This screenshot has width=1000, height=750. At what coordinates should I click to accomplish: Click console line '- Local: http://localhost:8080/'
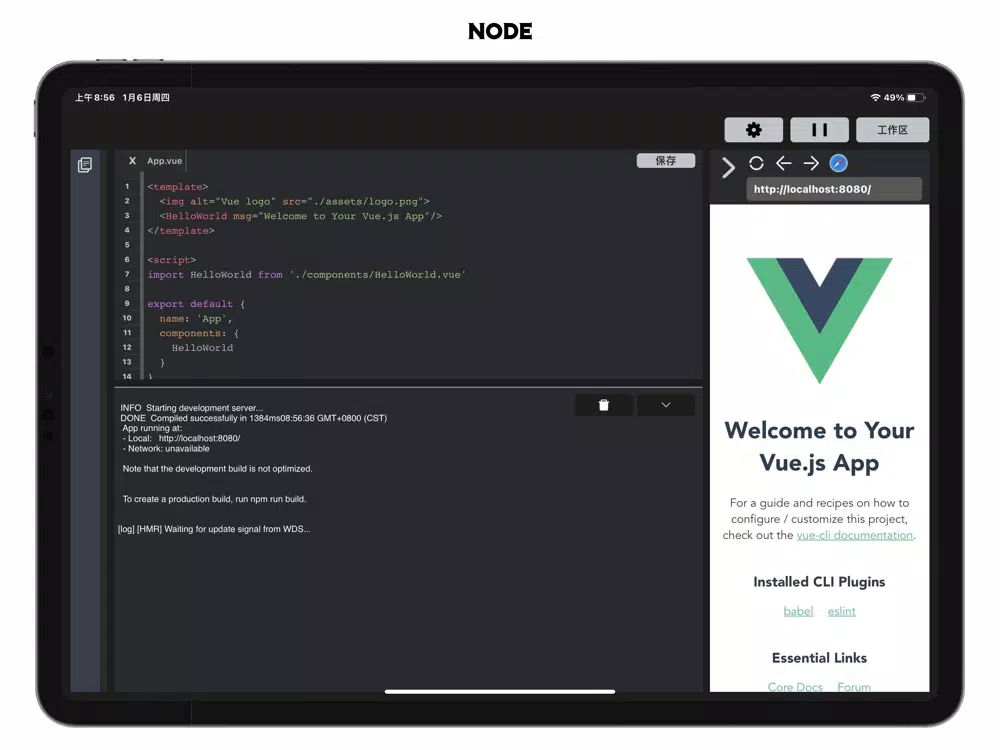click(x=181, y=438)
